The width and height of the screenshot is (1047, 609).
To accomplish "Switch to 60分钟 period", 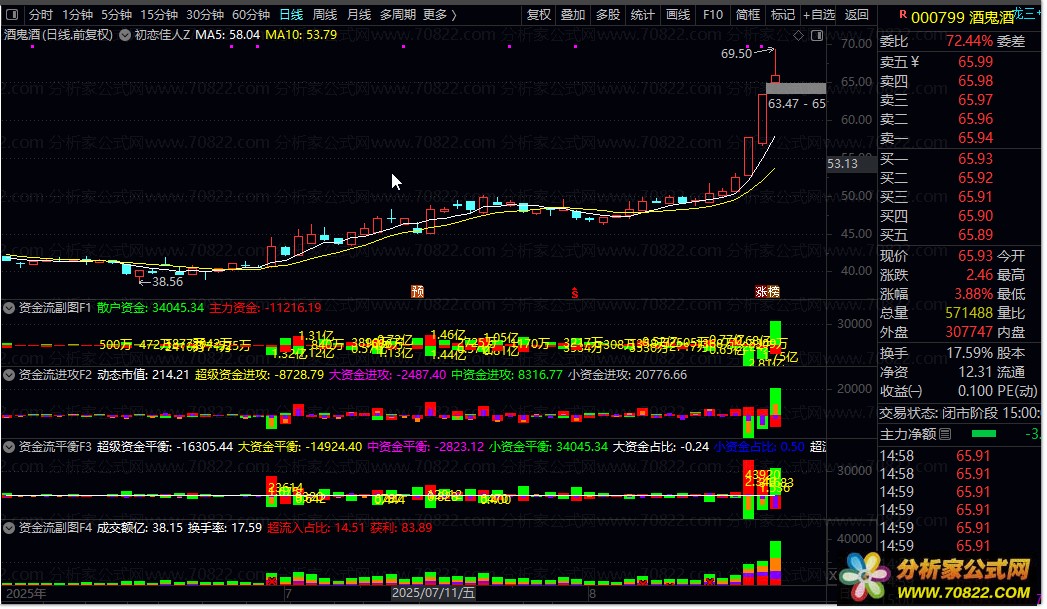I will (251, 15).
